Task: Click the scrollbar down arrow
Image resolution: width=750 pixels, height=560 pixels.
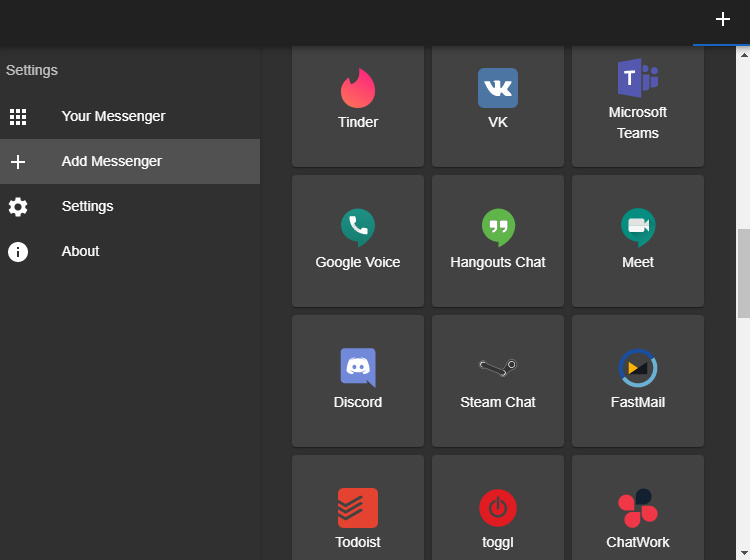Action: click(x=744, y=553)
